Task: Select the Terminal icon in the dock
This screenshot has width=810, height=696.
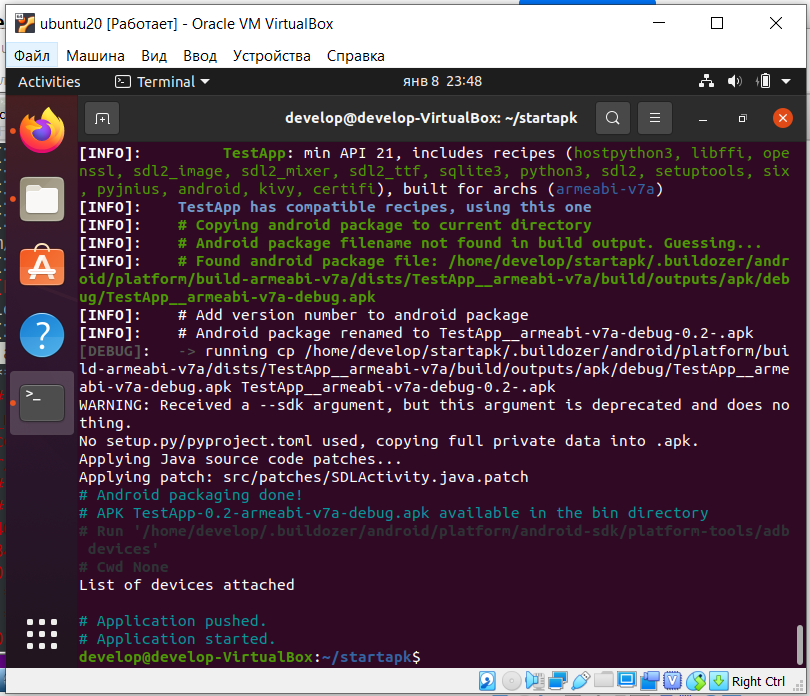Action: [42, 403]
